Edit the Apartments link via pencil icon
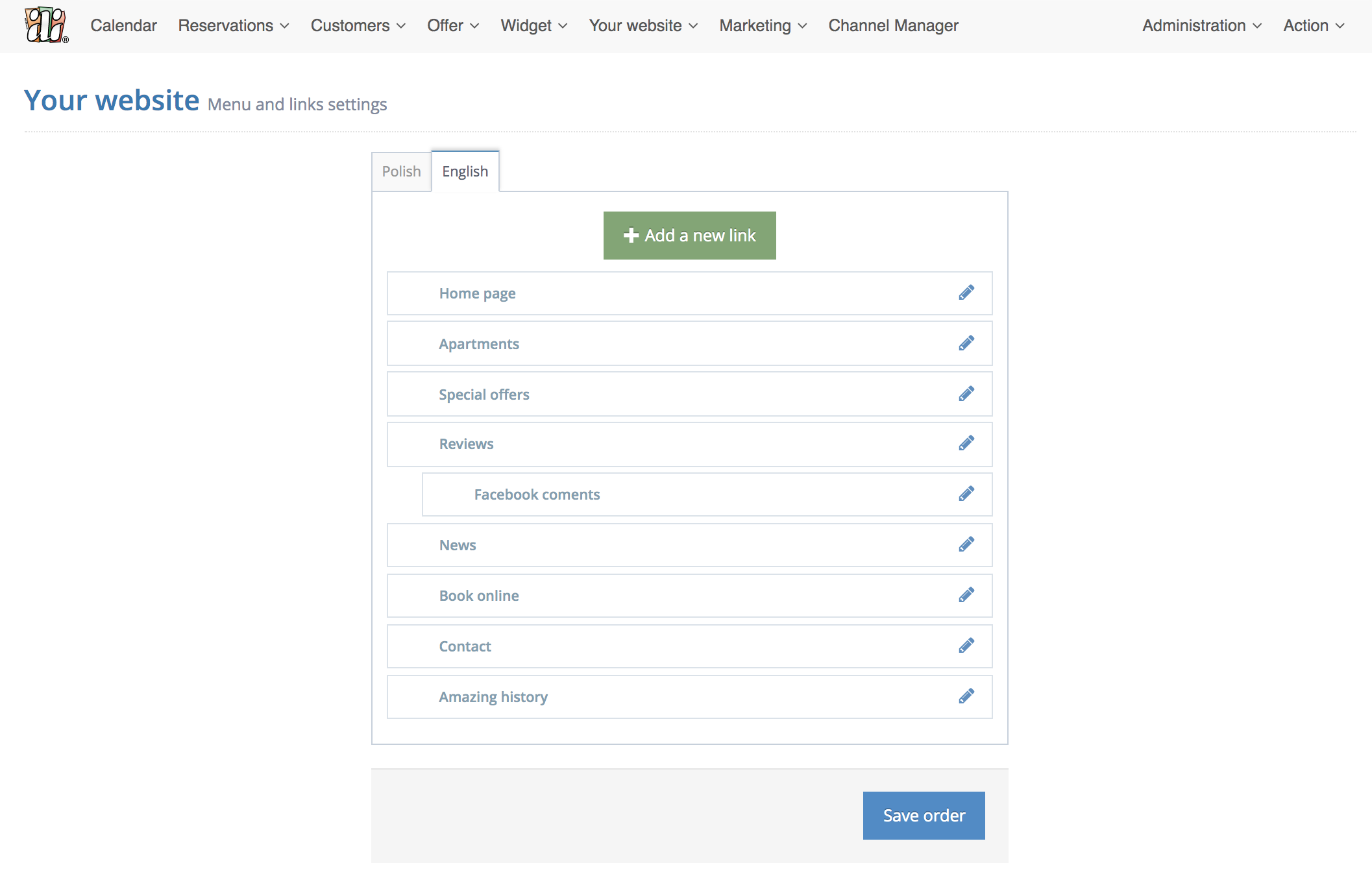Image resolution: width=1372 pixels, height=876 pixels. [x=966, y=343]
